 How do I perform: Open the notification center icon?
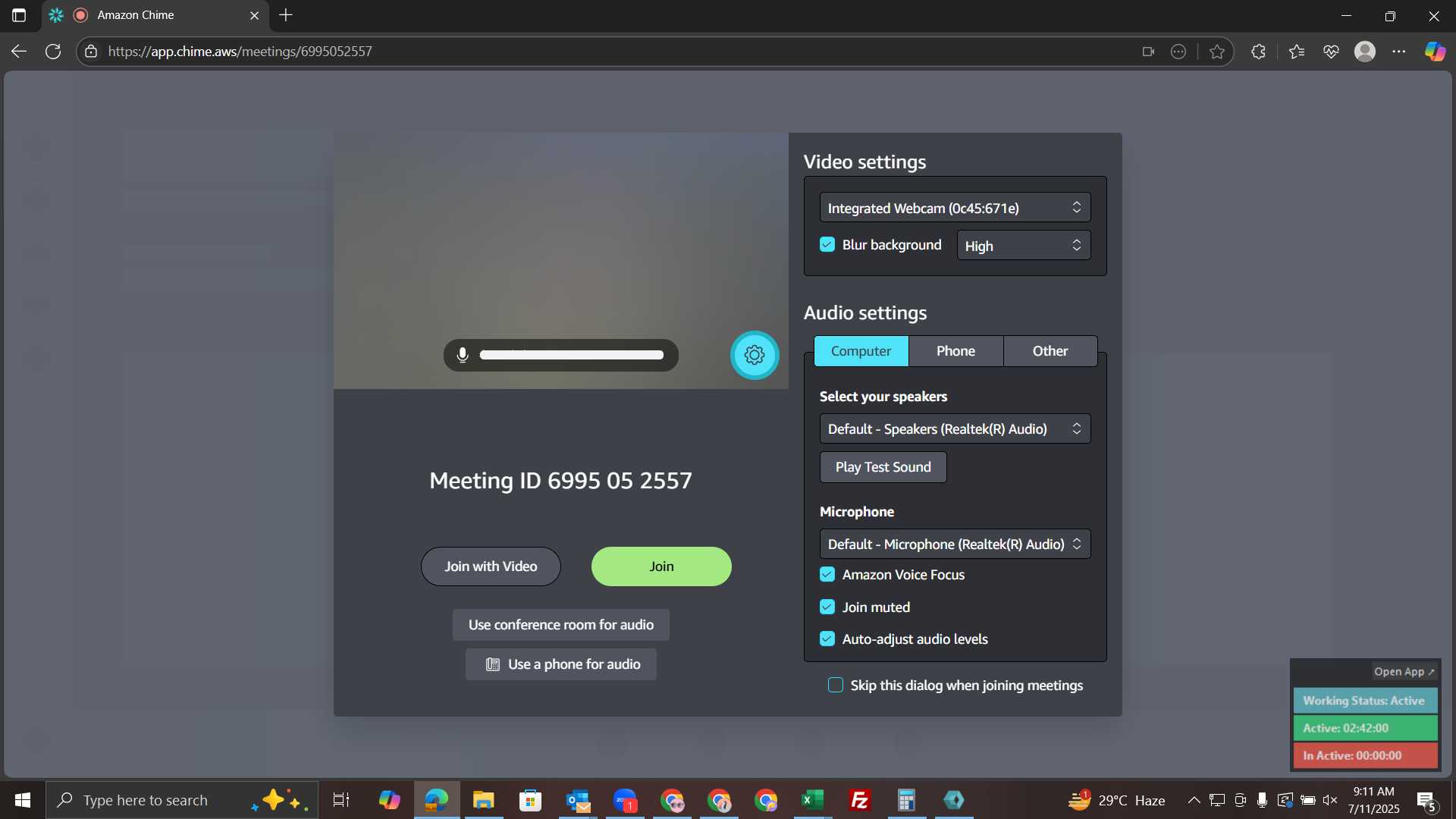click(x=1426, y=800)
